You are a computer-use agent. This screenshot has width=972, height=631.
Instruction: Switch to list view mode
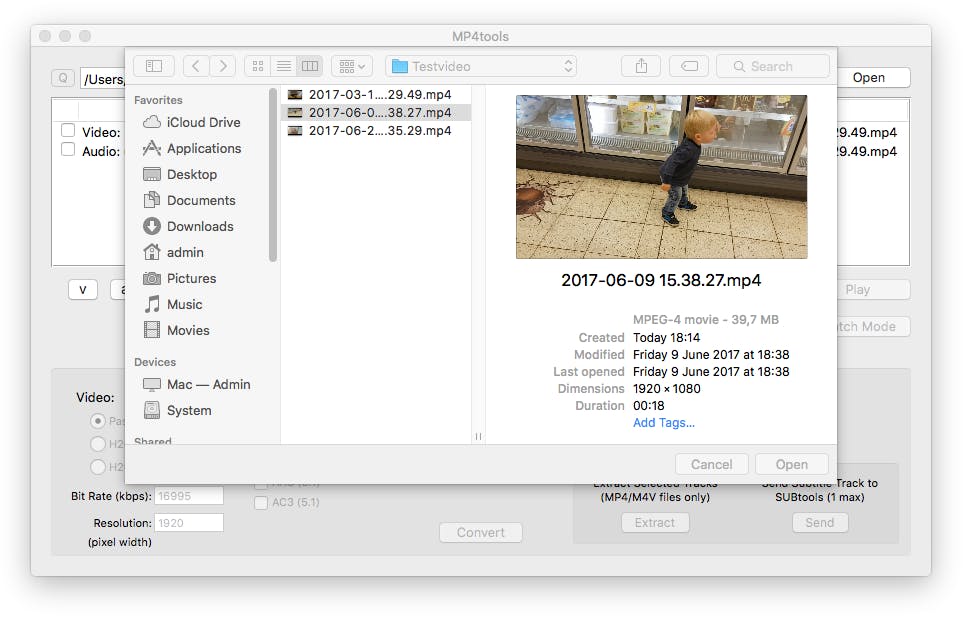pyautogui.click(x=284, y=66)
